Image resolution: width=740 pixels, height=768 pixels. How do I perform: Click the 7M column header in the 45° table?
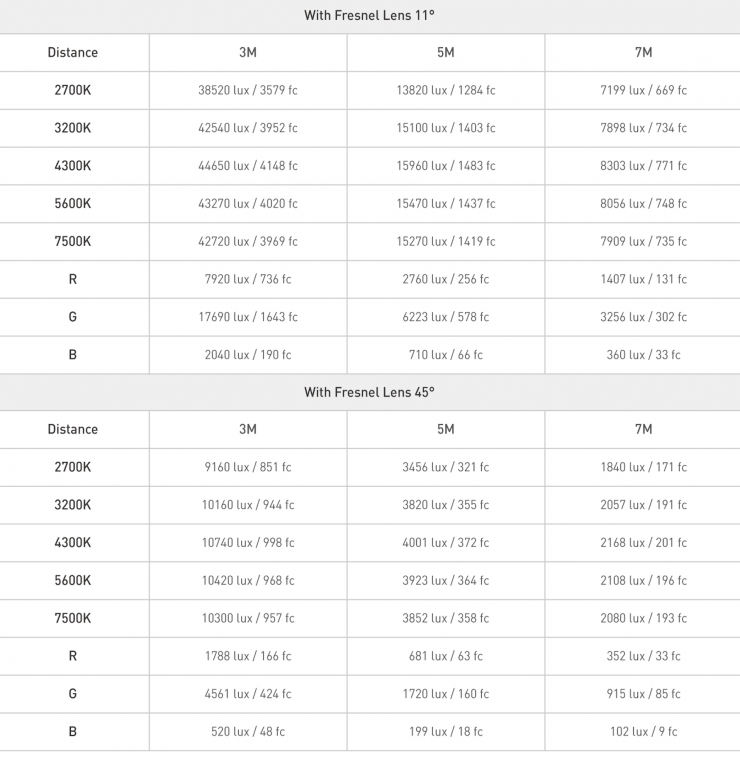643,429
